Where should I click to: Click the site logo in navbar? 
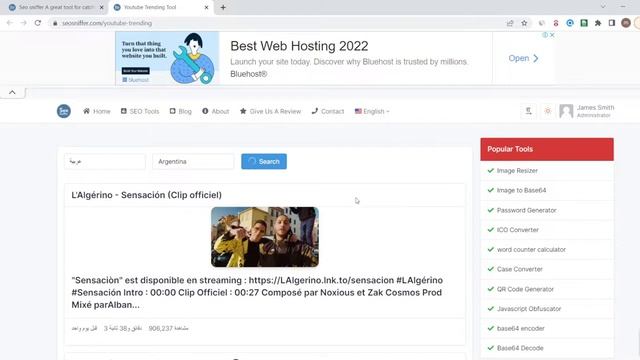(x=64, y=111)
